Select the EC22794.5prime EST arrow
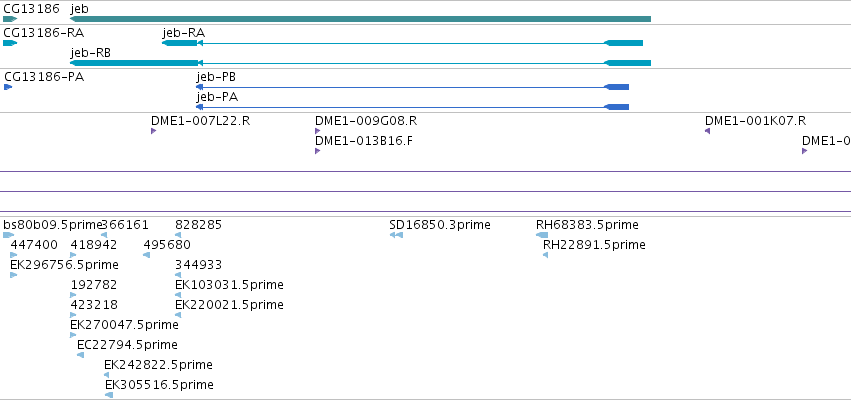Screen dimensions: 851x400 [x=80, y=355]
